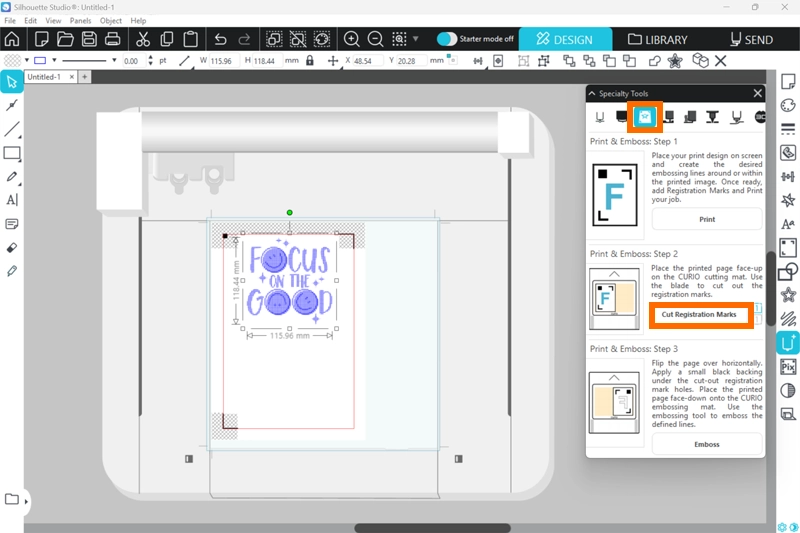Viewport: 800px width, 533px height.
Task: Select the Text tool in left toolbar
Action: point(12,200)
